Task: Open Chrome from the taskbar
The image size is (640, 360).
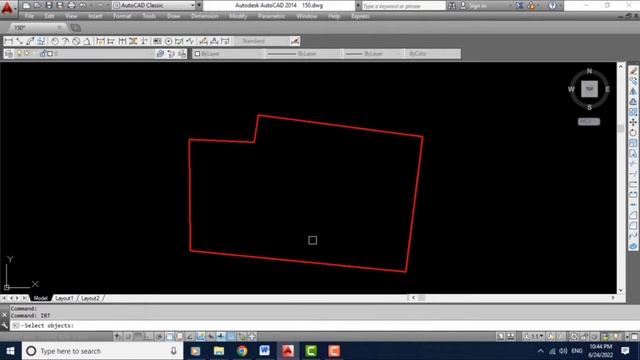Action: point(242,351)
